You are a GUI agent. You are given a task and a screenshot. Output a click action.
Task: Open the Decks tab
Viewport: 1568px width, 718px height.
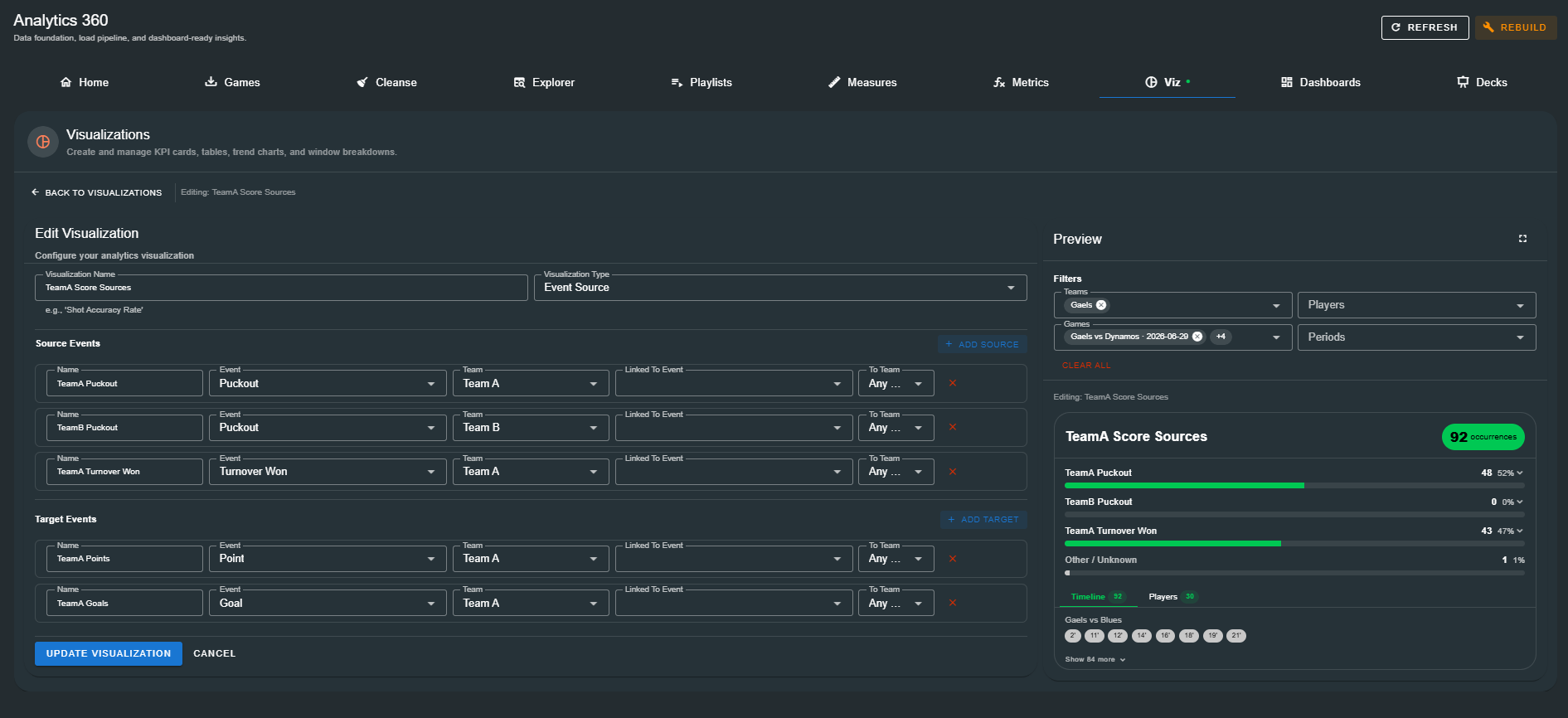pos(1482,82)
